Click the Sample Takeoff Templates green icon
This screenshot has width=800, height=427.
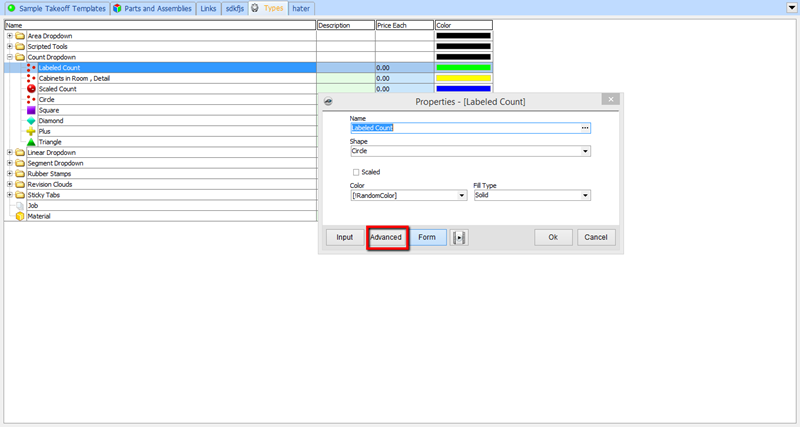pos(11,8)
